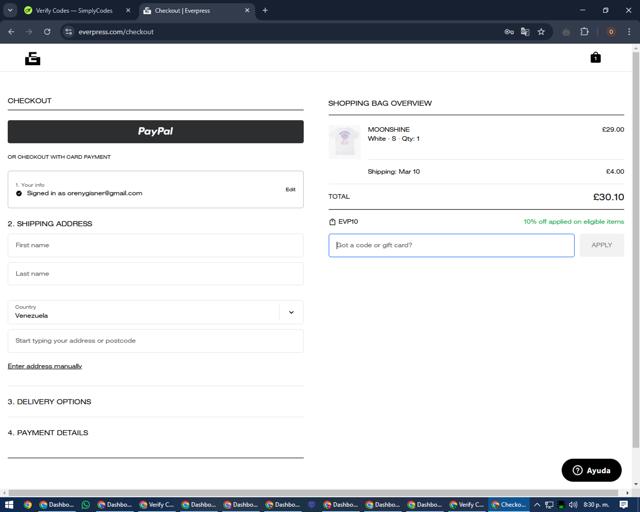The image size is (640, 512).
Task: Open saved passwords key icon
Action: (x=509, y=32)
